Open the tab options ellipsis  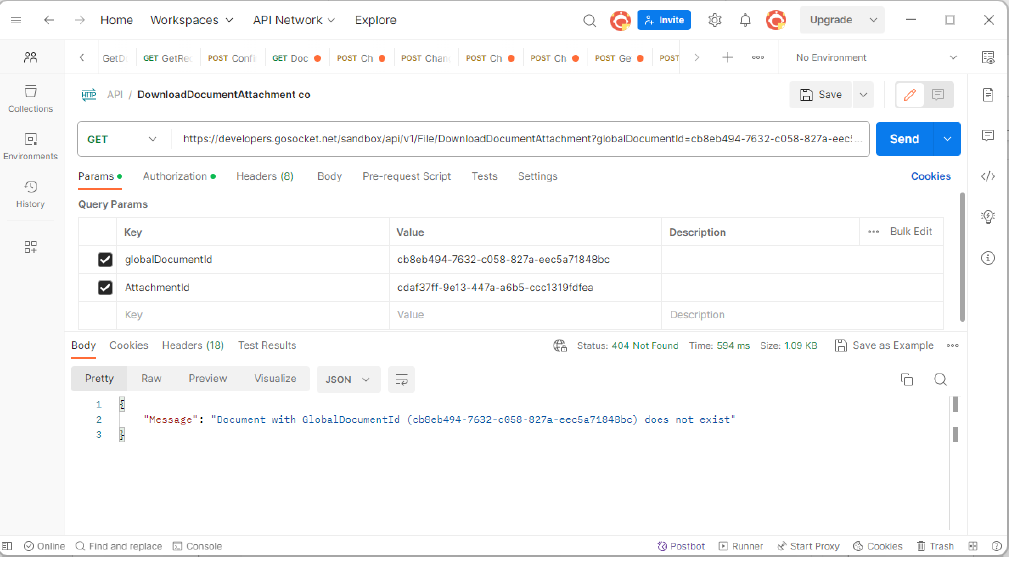click(x=758, y=57)
